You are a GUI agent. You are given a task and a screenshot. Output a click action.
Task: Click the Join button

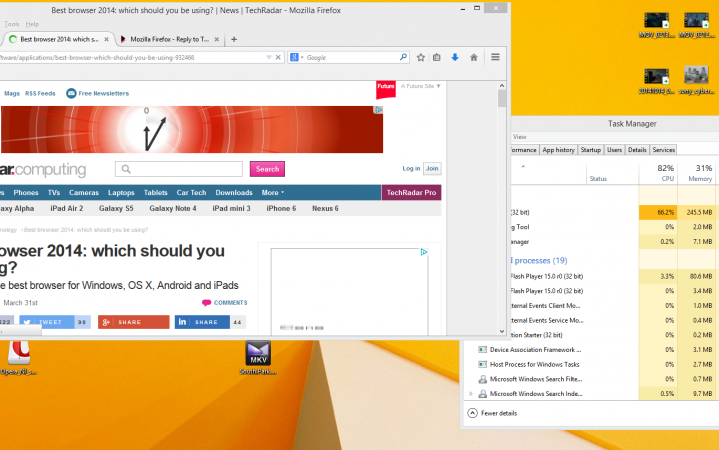(432, 168)
